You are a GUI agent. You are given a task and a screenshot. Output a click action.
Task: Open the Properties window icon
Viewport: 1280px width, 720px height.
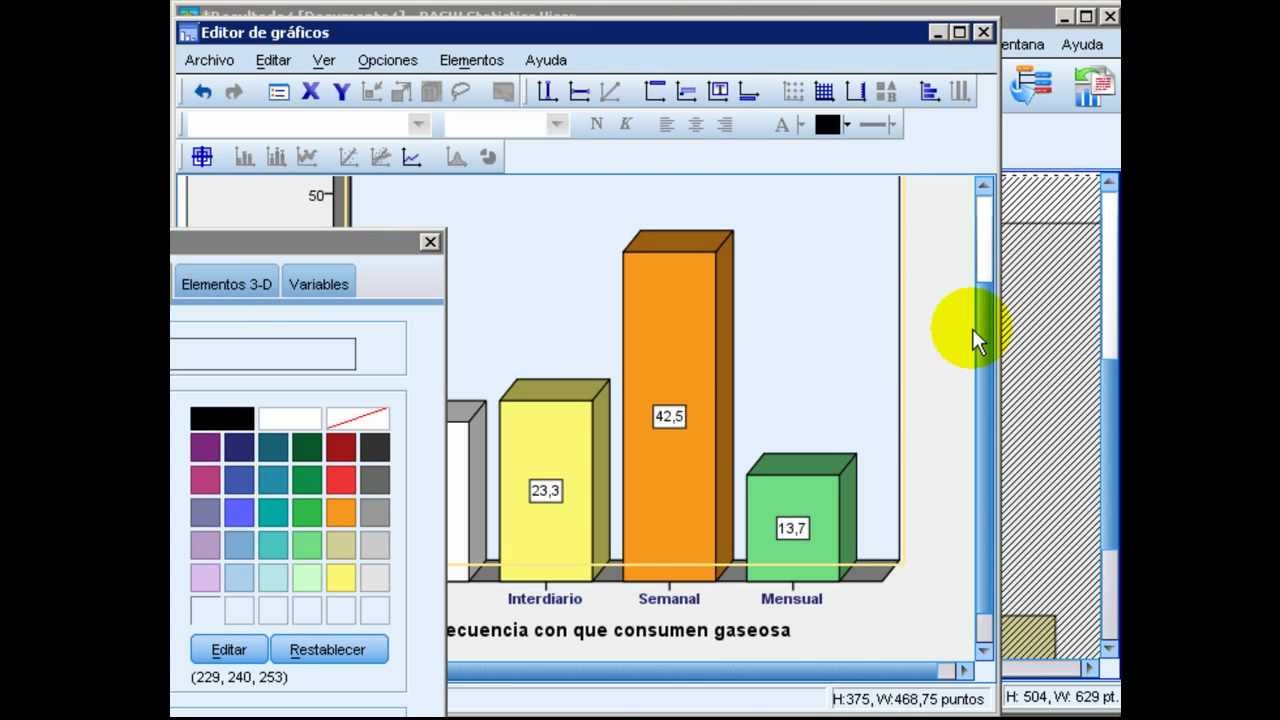pos(279,92)
